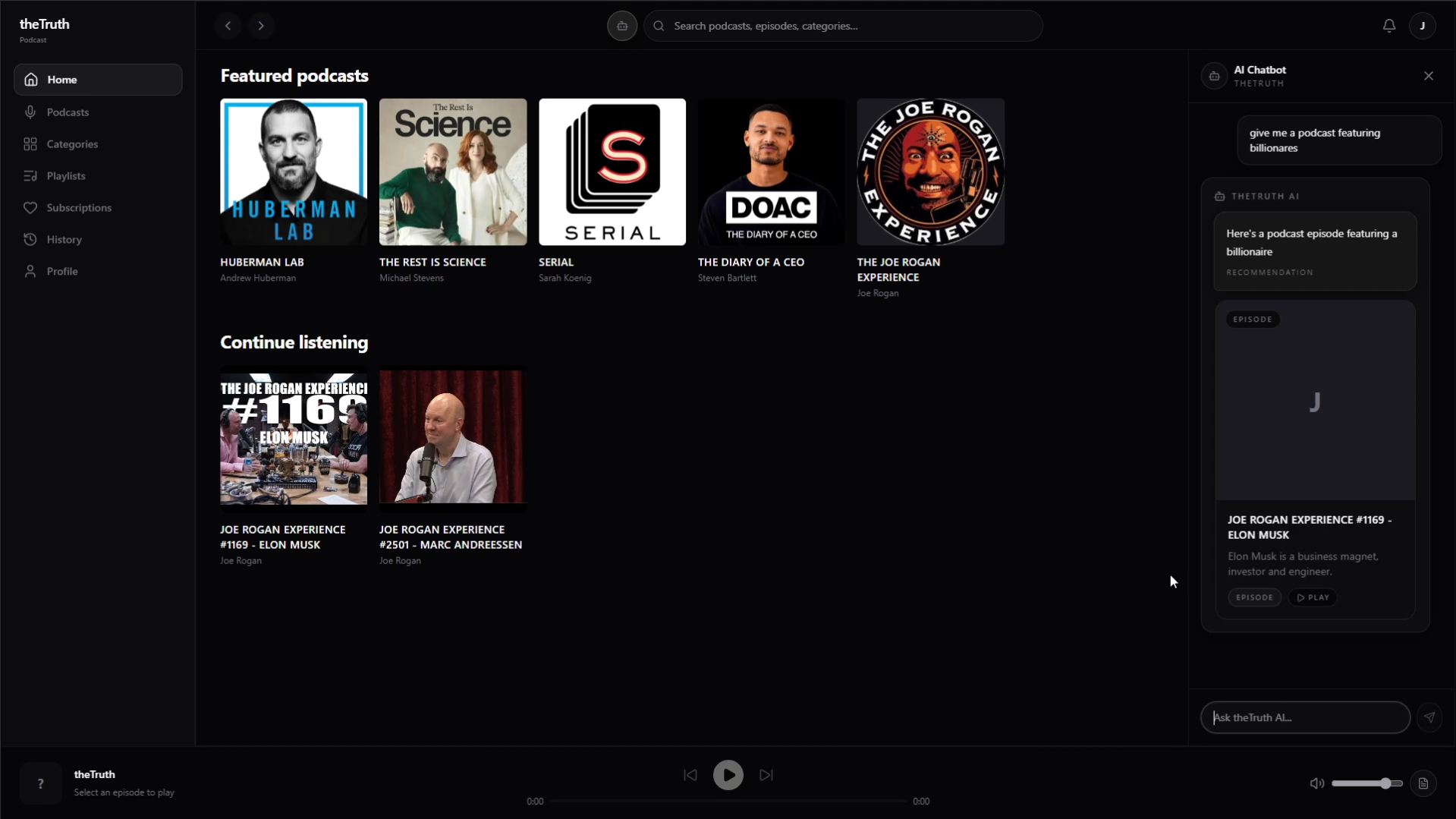This screenshot has width=1456, height=819.
Task: Adjust the volume slider
Action: coord(1367,783)
